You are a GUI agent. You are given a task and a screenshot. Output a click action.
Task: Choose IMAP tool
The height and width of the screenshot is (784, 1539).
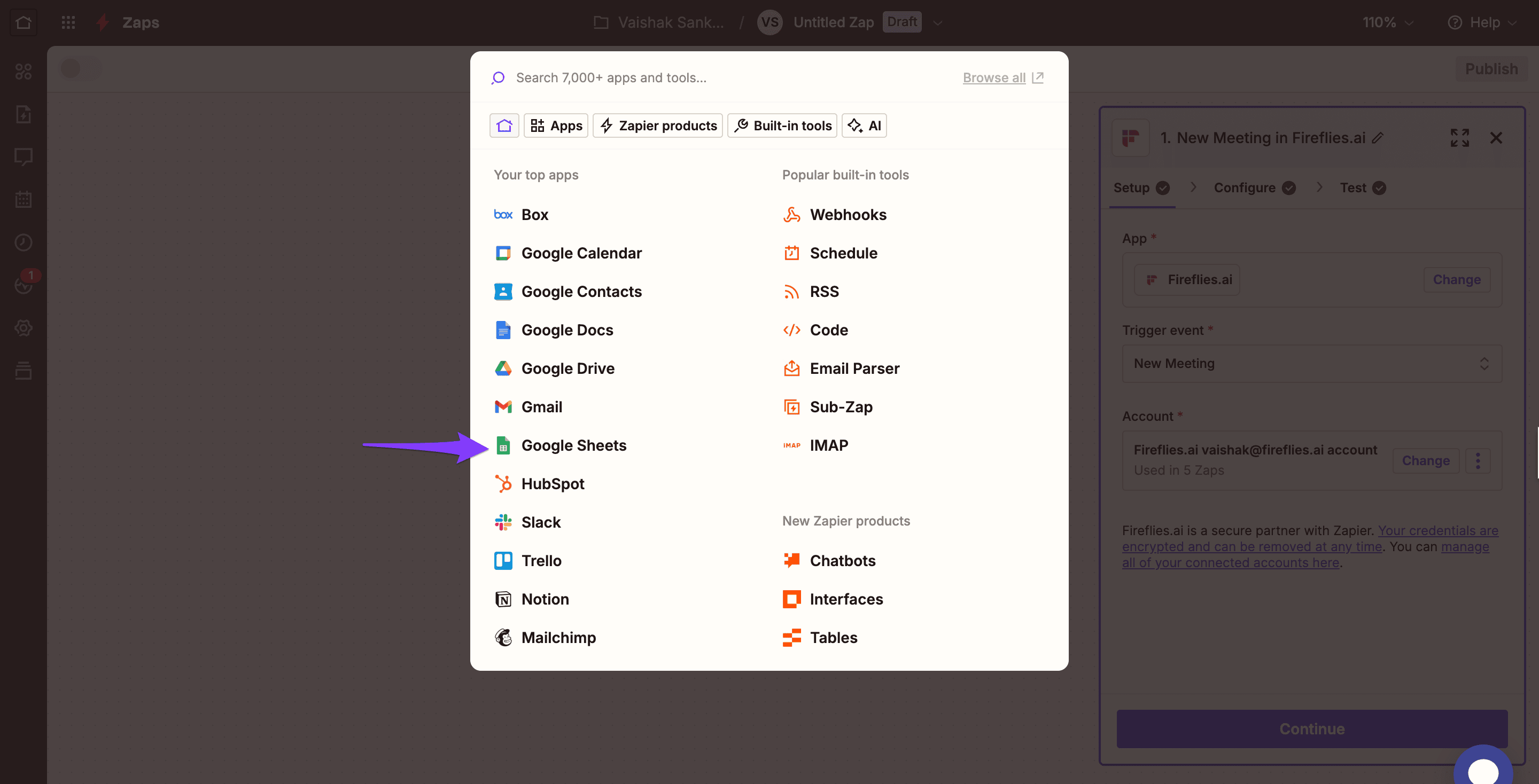coord(815,445)
